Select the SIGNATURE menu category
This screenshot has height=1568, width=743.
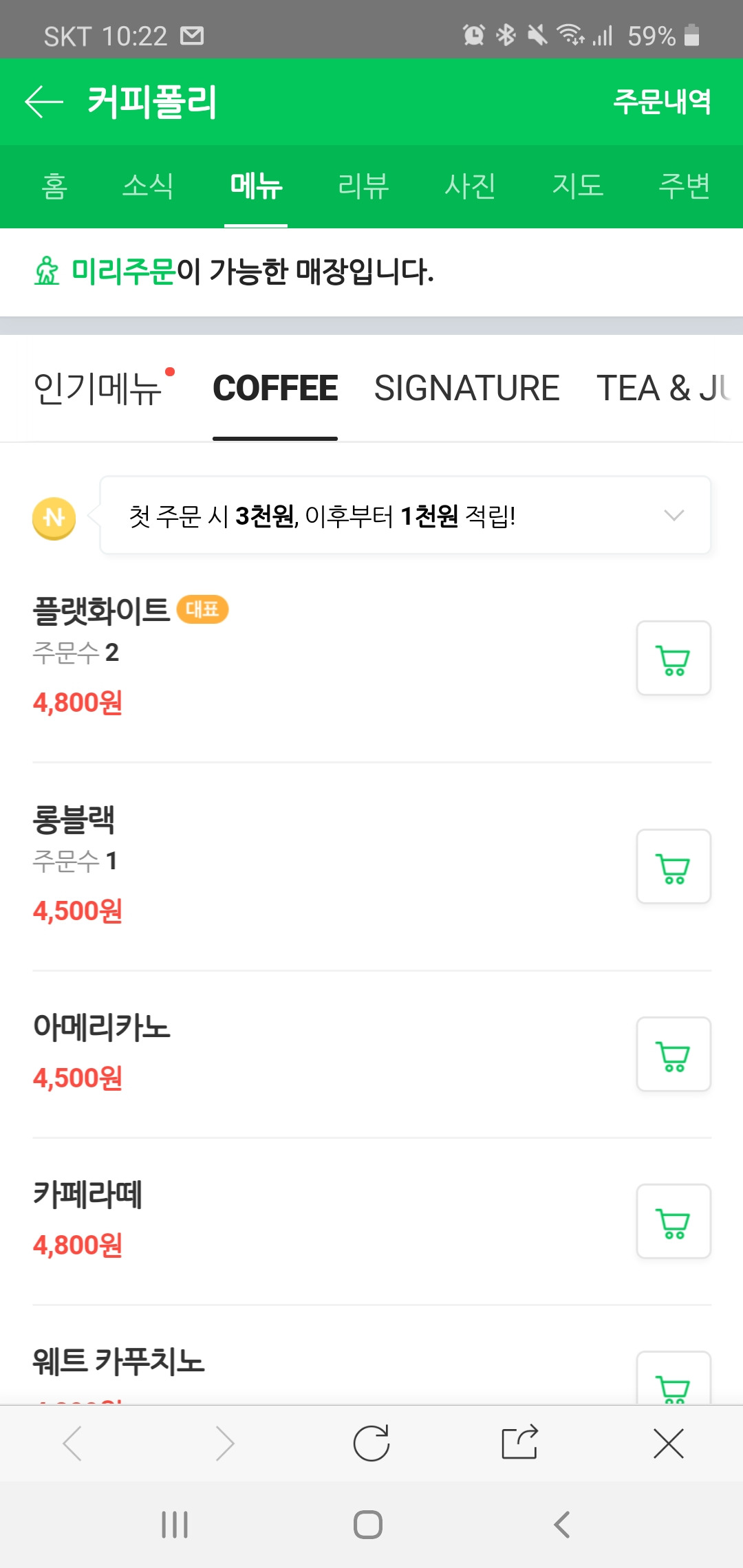[466, 388]
